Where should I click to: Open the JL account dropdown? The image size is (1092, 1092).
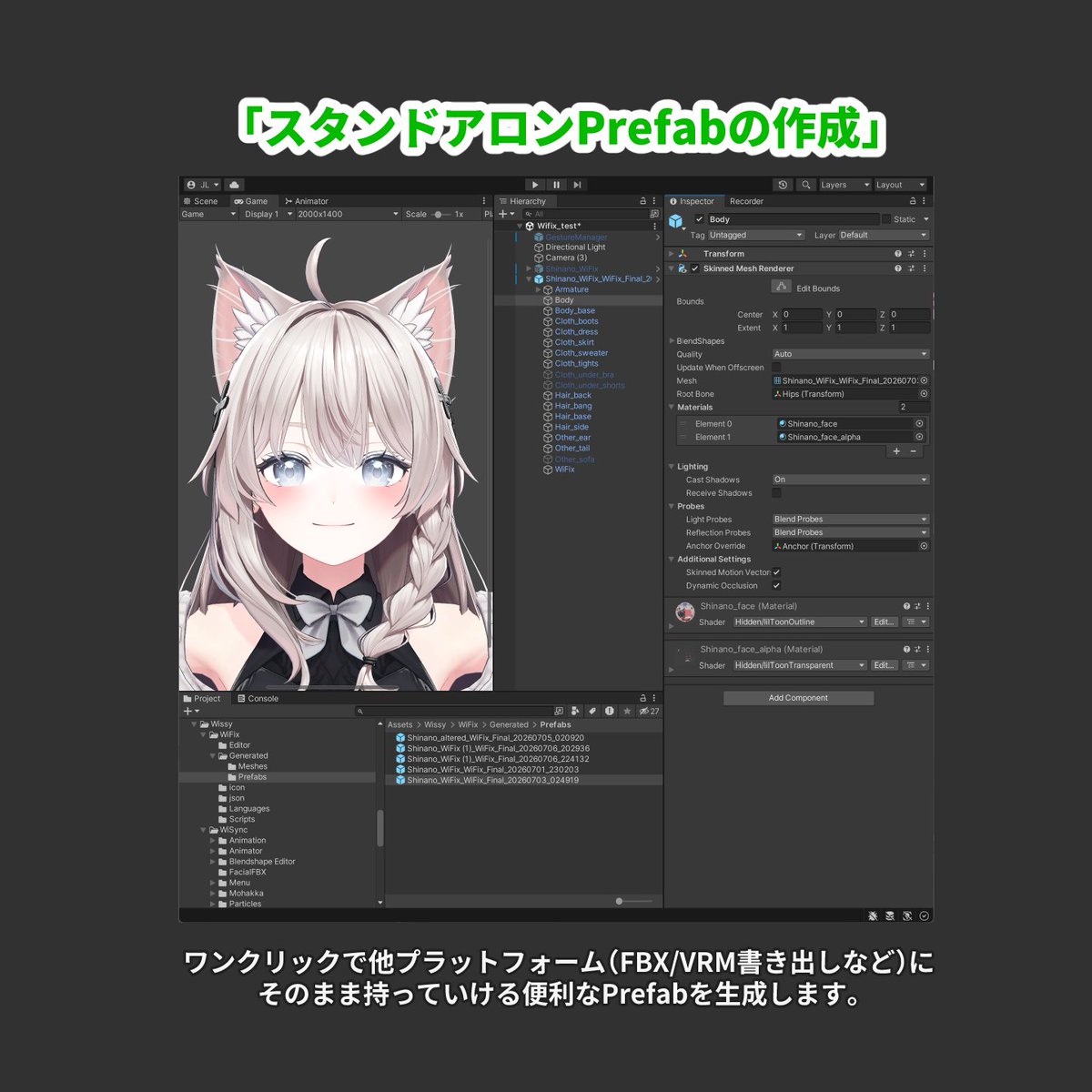pos(203,185)
